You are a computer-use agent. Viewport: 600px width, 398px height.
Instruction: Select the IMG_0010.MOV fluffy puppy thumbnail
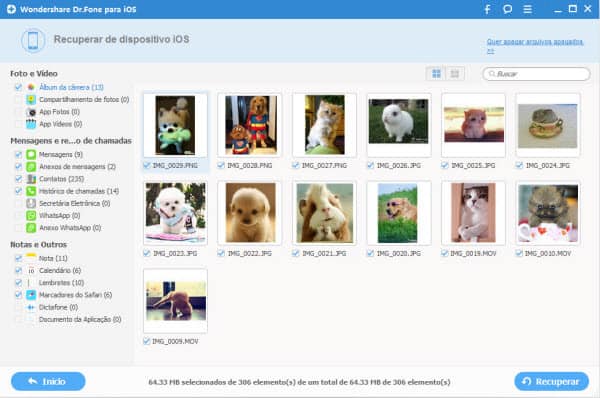[x=548, y=213]
